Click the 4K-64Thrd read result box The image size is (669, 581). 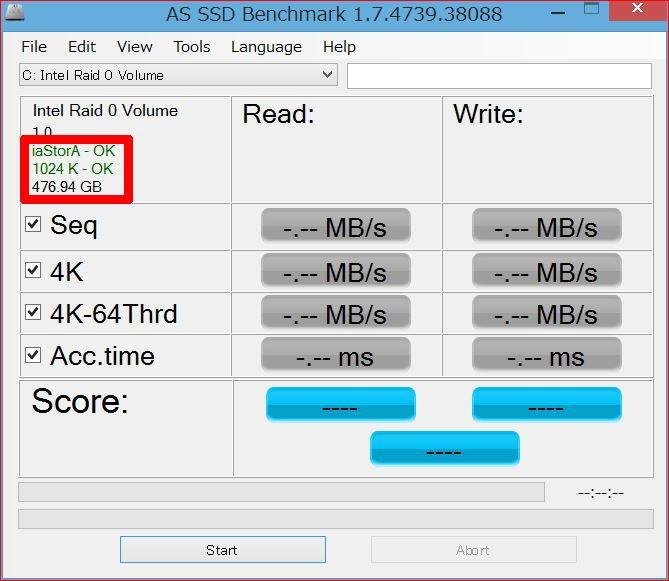coord(336,312)
